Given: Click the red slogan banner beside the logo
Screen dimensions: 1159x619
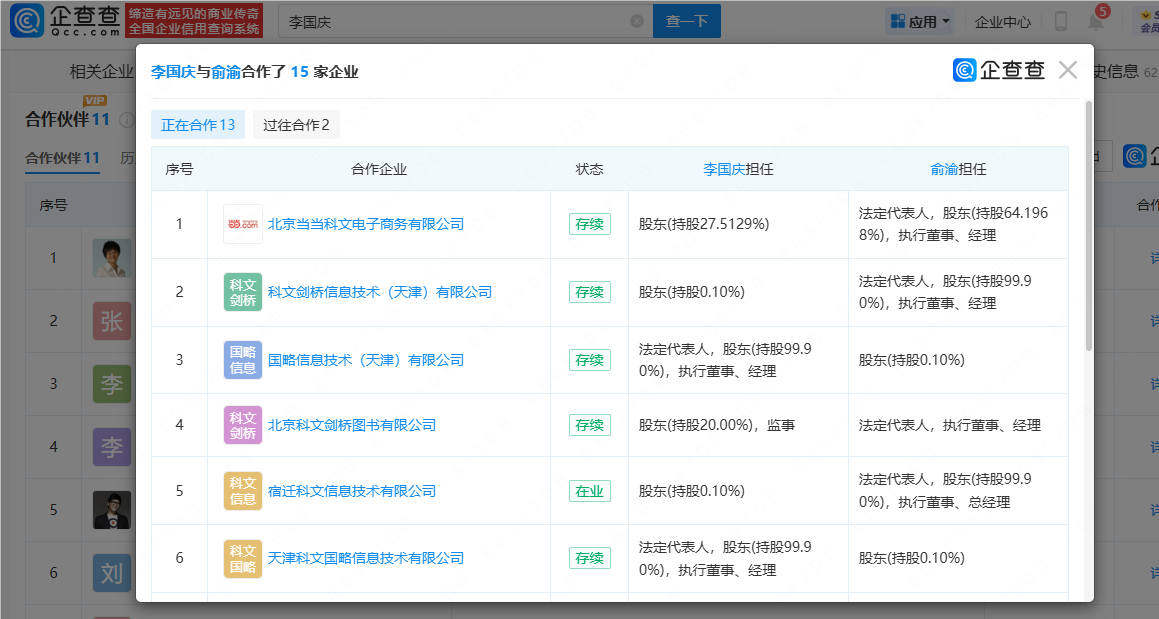Looking at the screenshot, I should coord(194,21).
